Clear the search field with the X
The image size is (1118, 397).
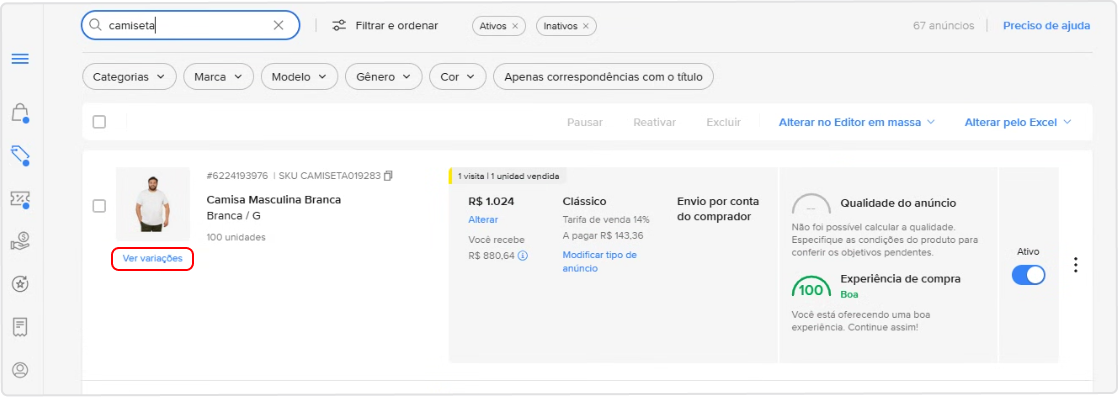tap(279, 26)
